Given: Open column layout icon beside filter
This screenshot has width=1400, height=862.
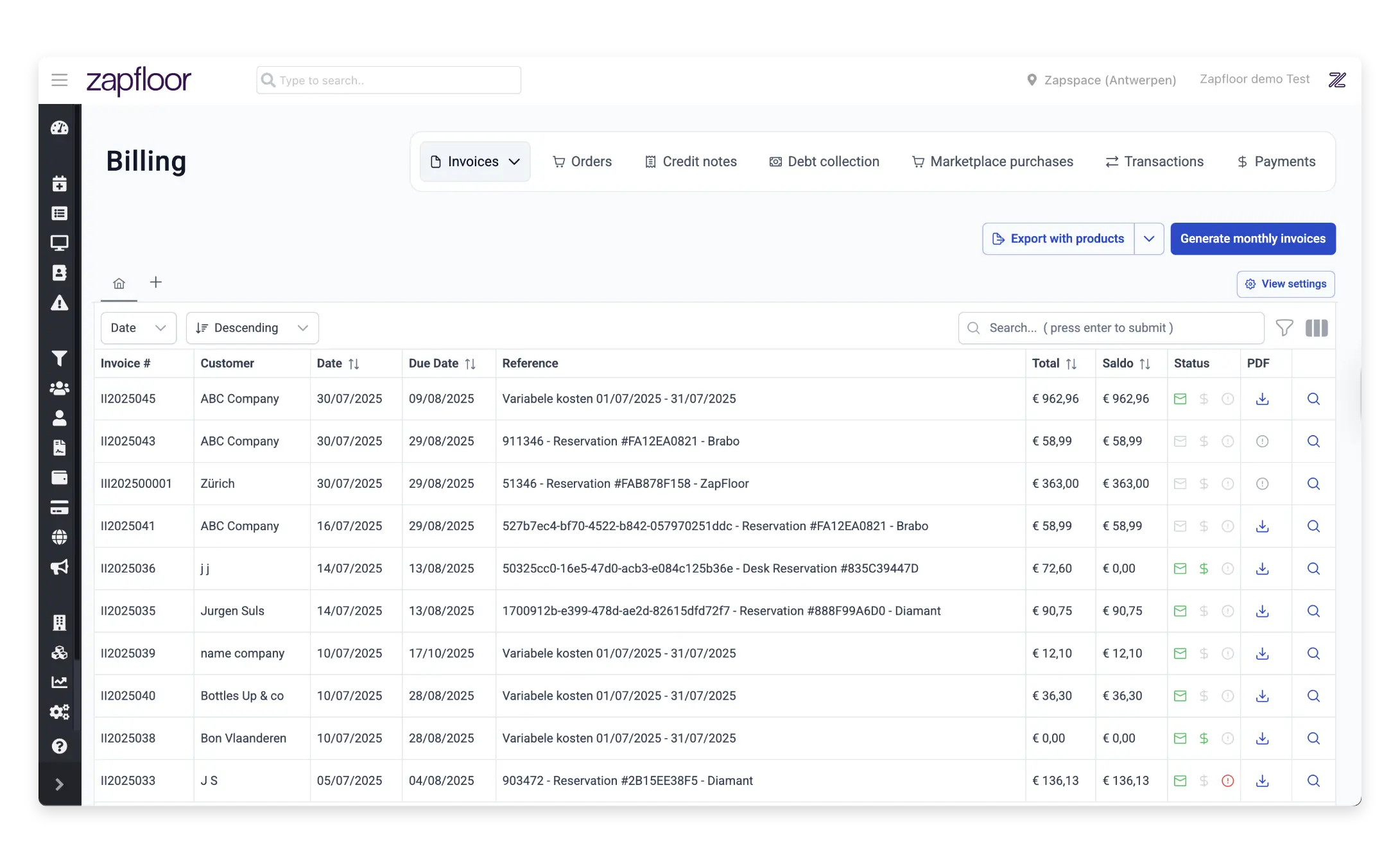Looking at the screenshot, I should (1317, 328).
